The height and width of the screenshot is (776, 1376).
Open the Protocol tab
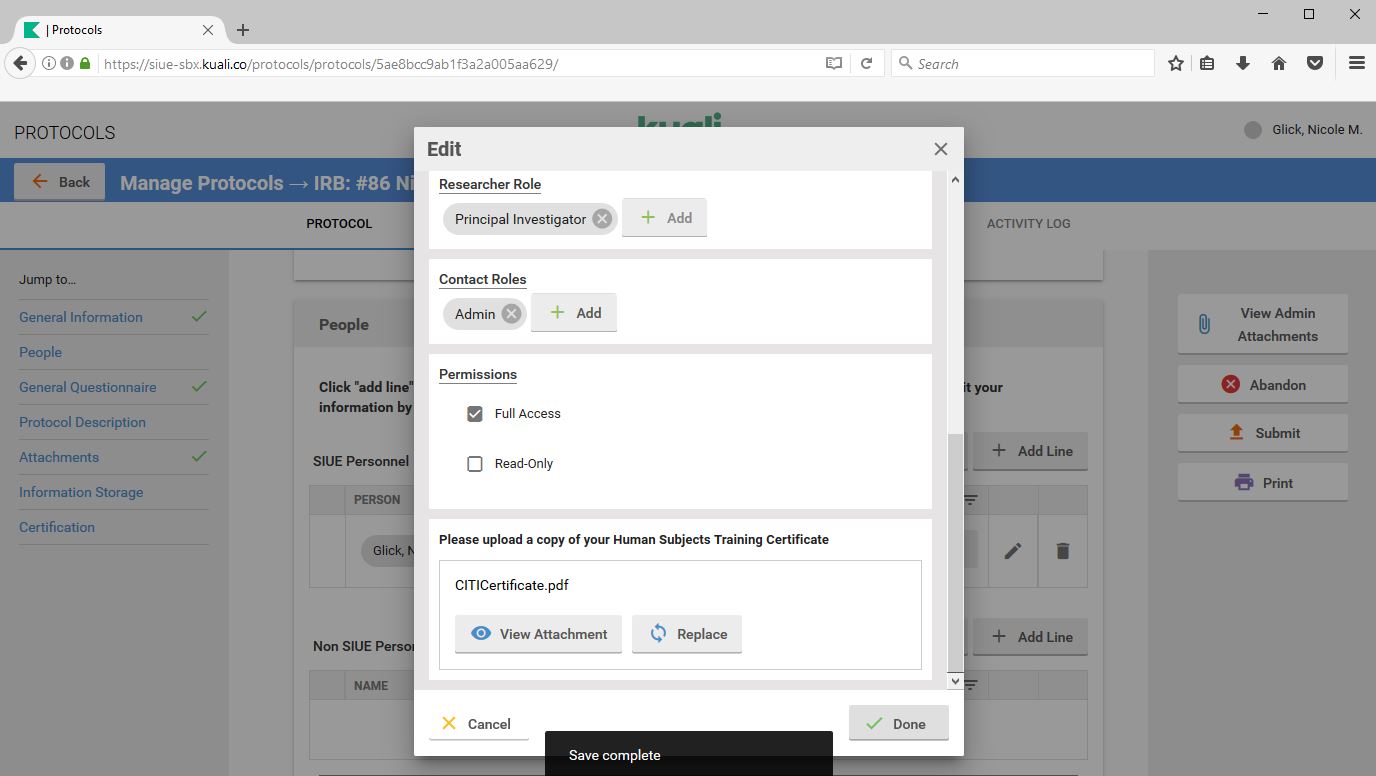[x=339, y=224]
